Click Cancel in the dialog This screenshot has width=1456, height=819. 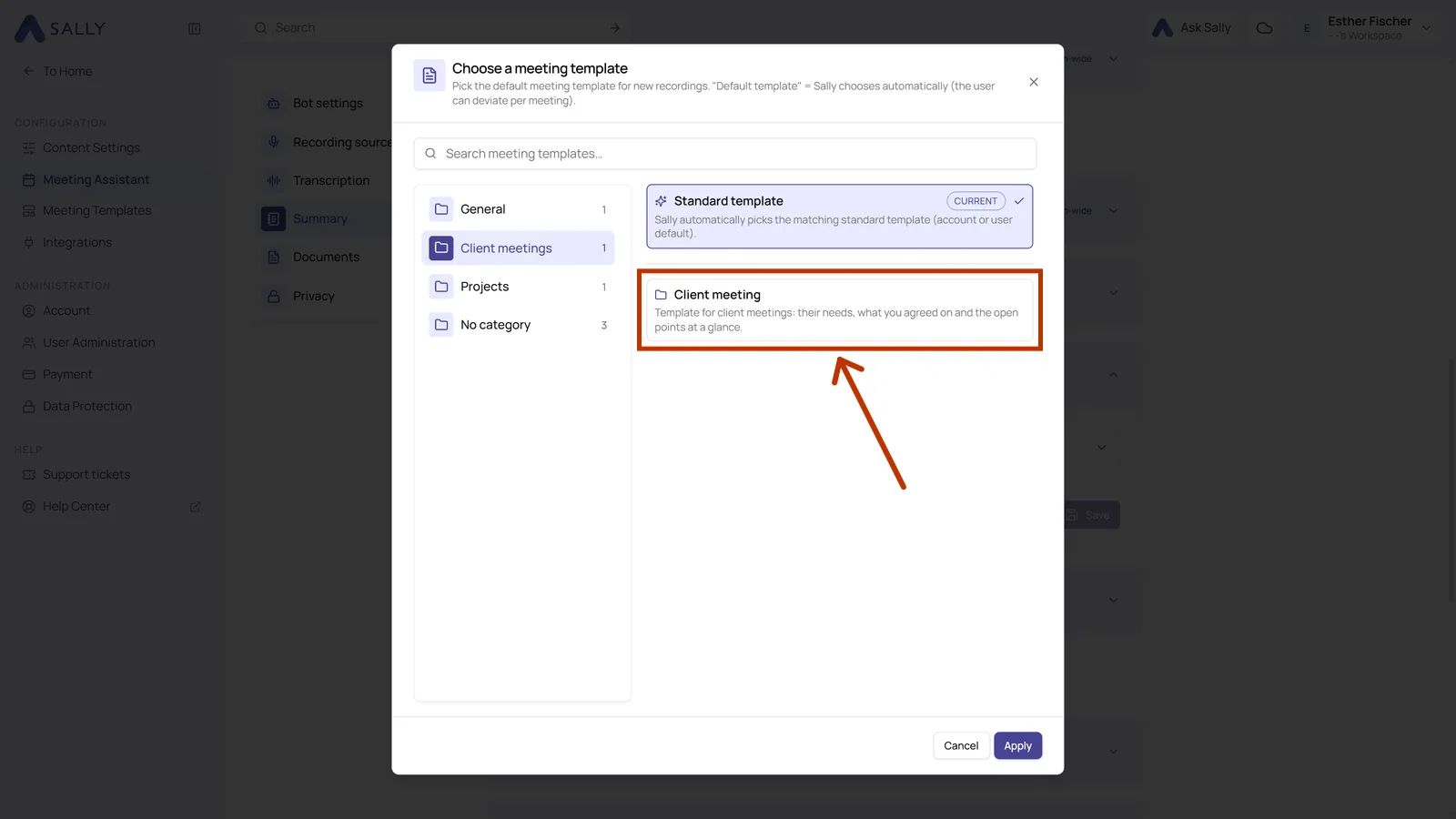tap(961, 745)
